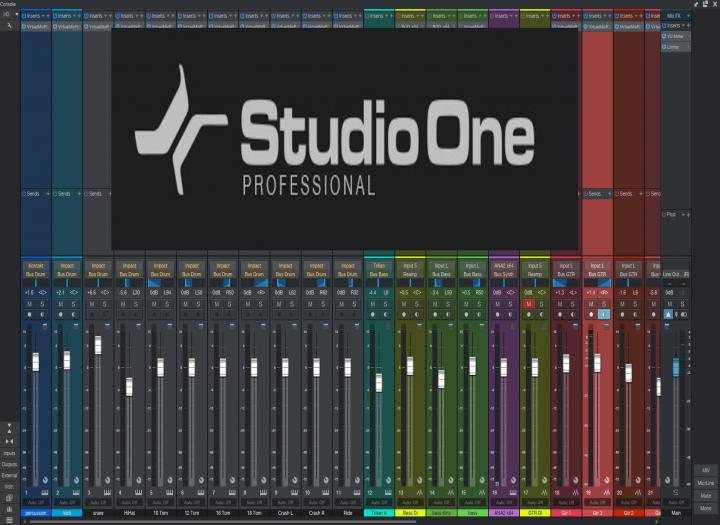Click the detach console icon at top right

(706, 4)
